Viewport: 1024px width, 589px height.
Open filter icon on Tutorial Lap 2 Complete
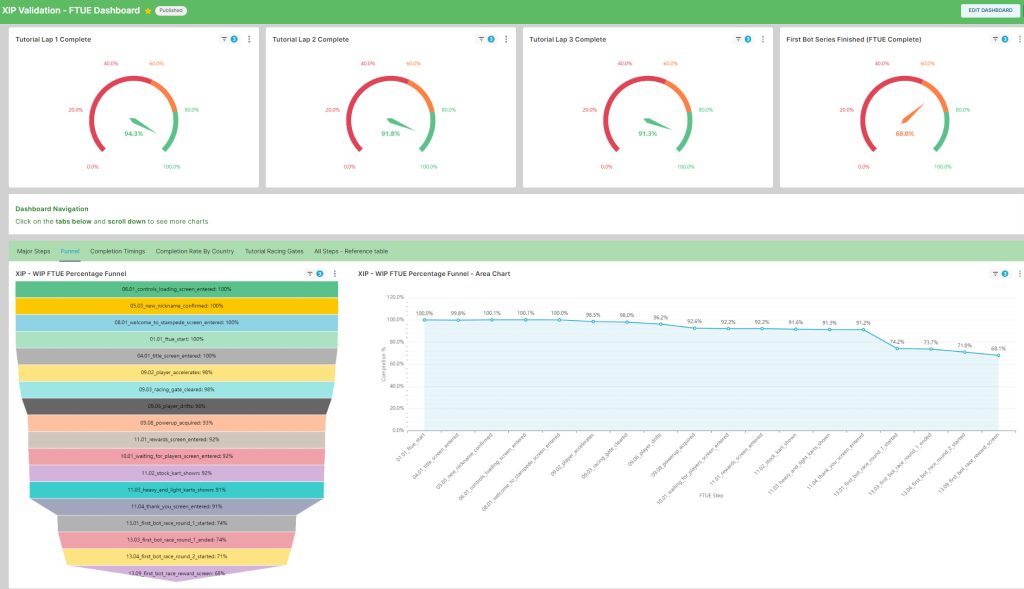coord(481,39)
